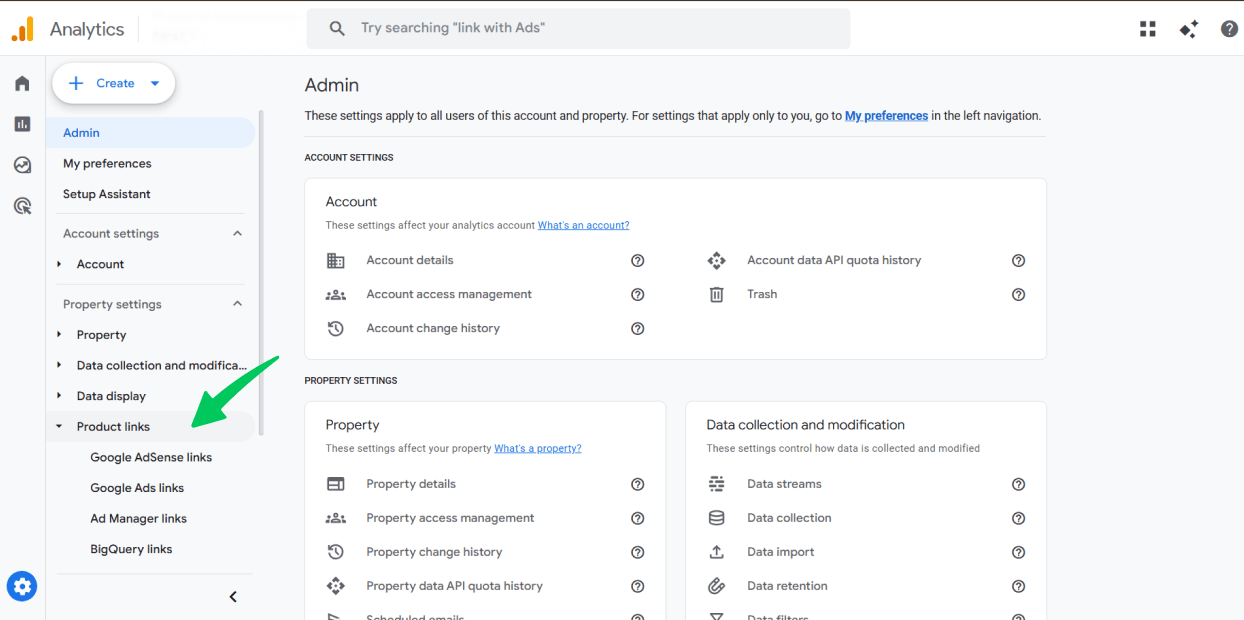
Task: Click help icon beside Data streams
Action: [1019, 485]
